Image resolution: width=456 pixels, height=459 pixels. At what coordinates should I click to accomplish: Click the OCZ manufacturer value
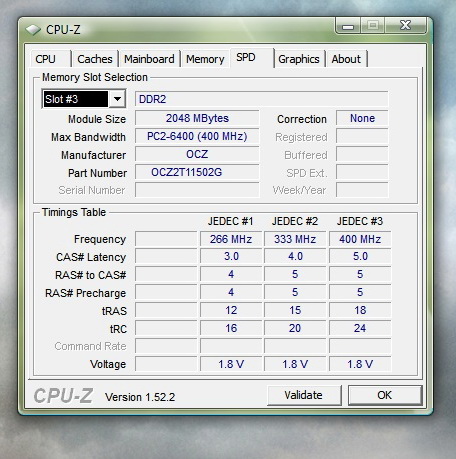click(197, 154)
